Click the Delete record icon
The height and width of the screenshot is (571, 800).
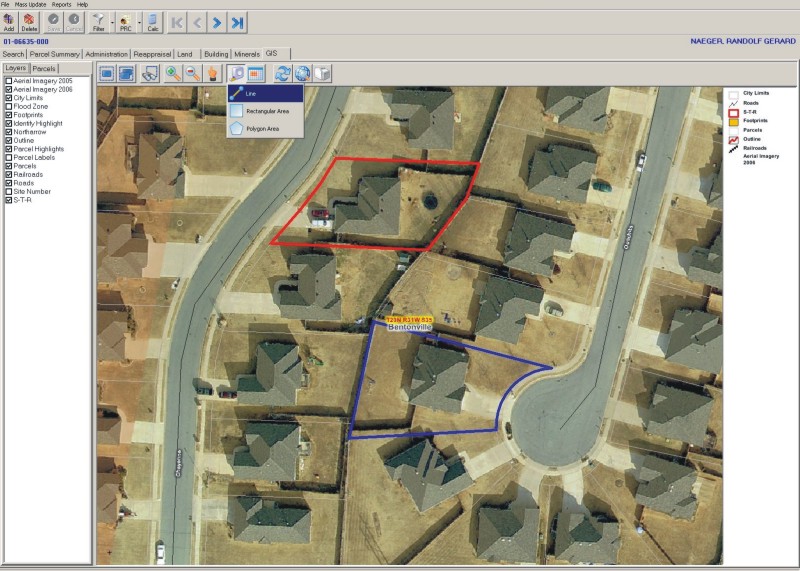point(29,22)
